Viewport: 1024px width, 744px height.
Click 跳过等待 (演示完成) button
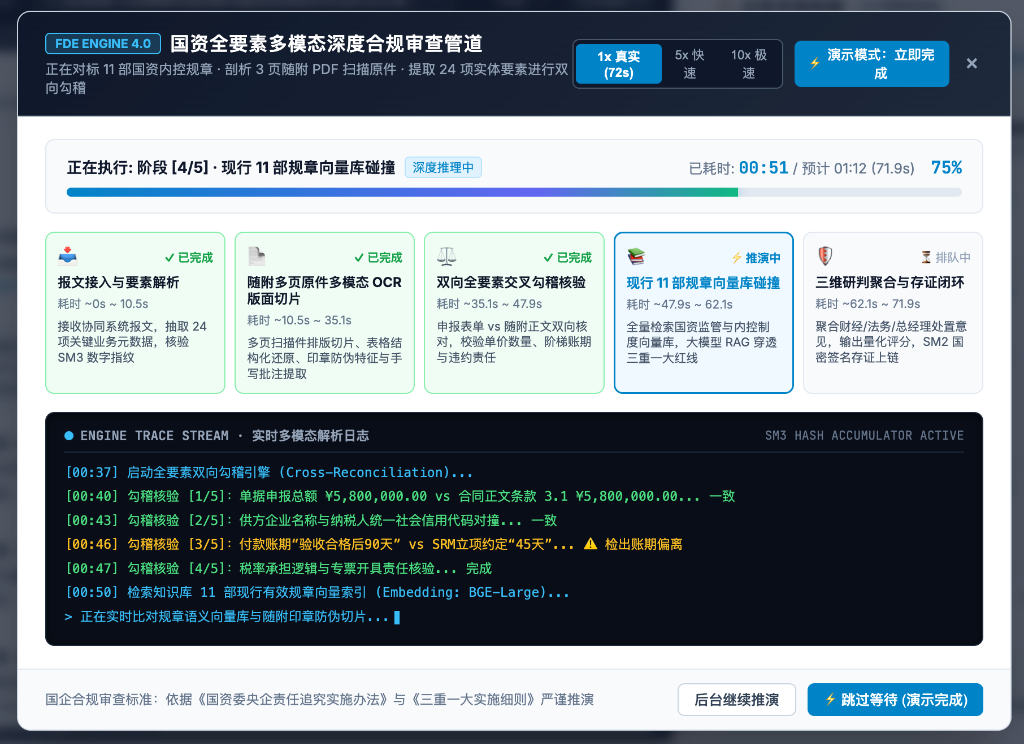pyautogui.click(x=895, y=700)
